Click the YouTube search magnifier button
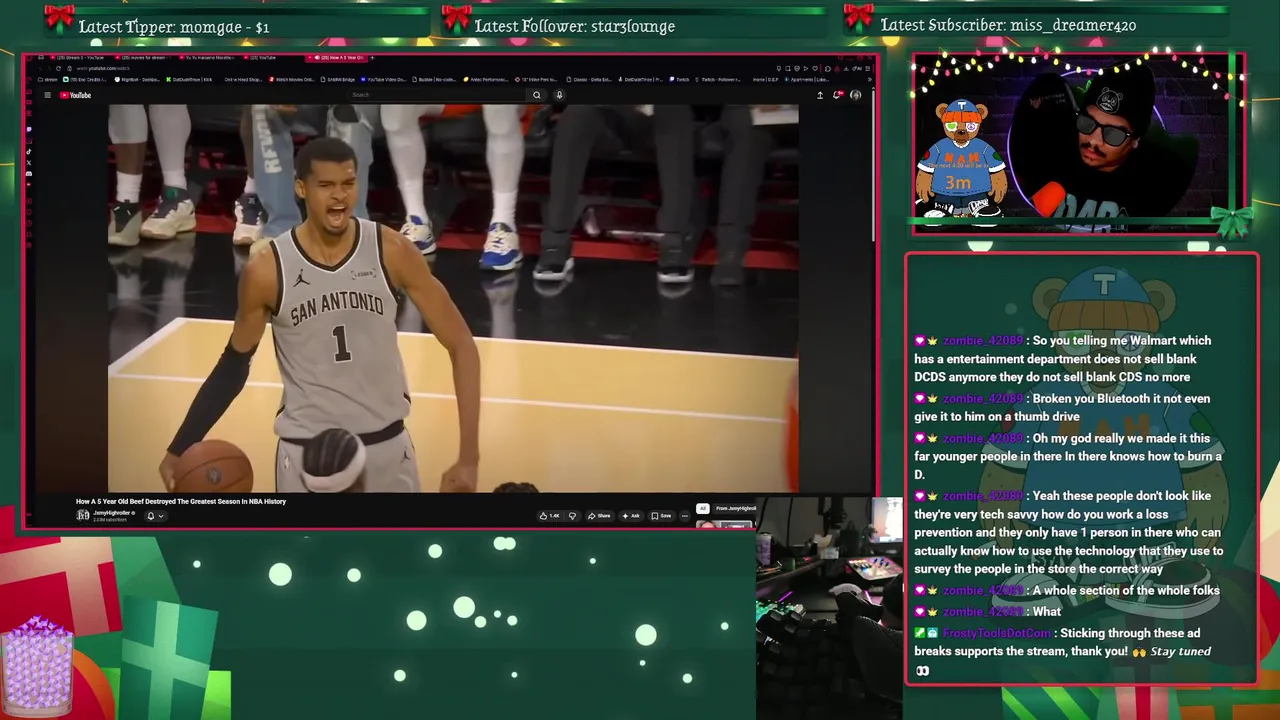The width and height of the screenshot is (1280, 720). click(x=537, y=95)
